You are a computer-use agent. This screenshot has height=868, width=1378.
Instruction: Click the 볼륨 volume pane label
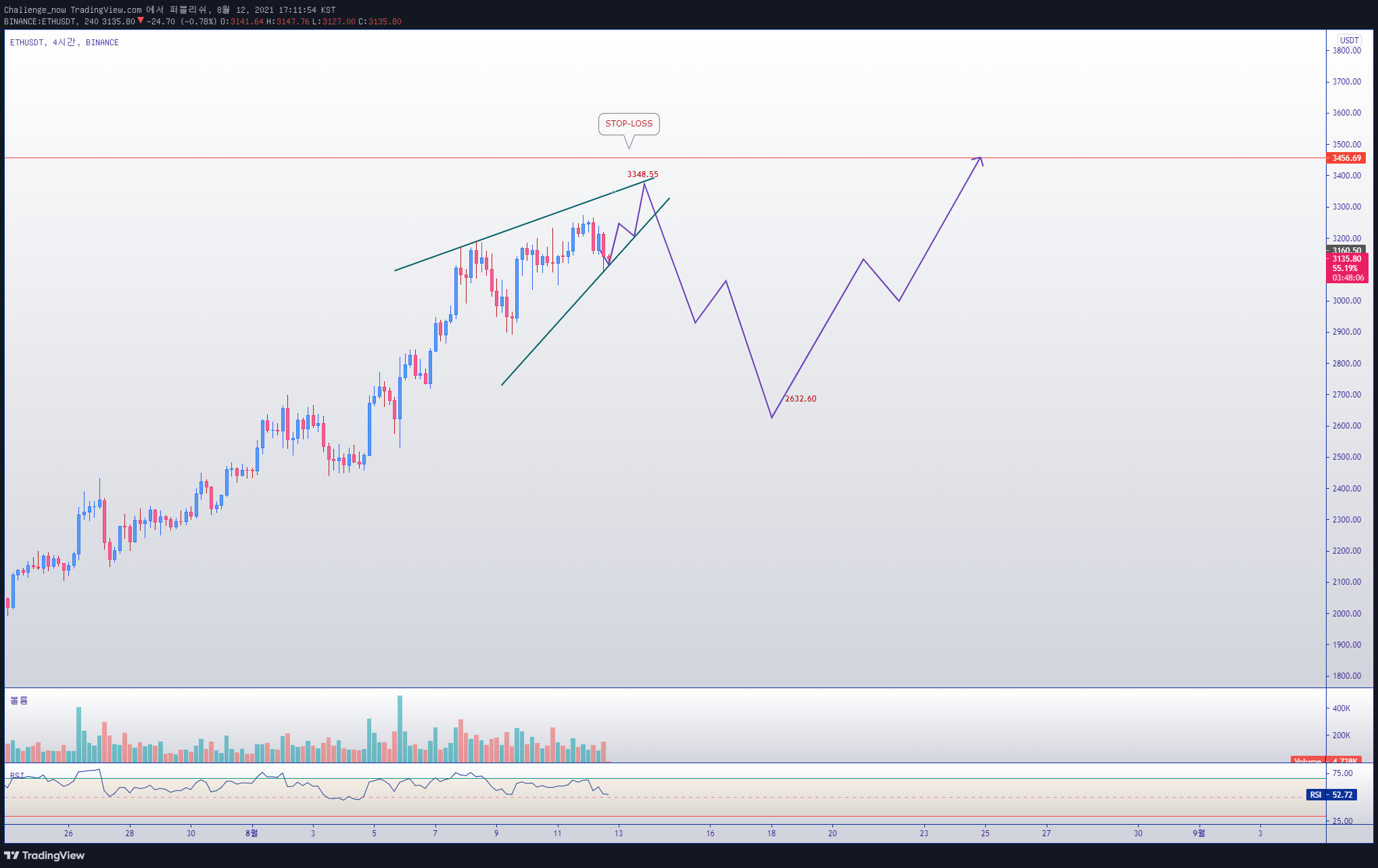point(19,700)
